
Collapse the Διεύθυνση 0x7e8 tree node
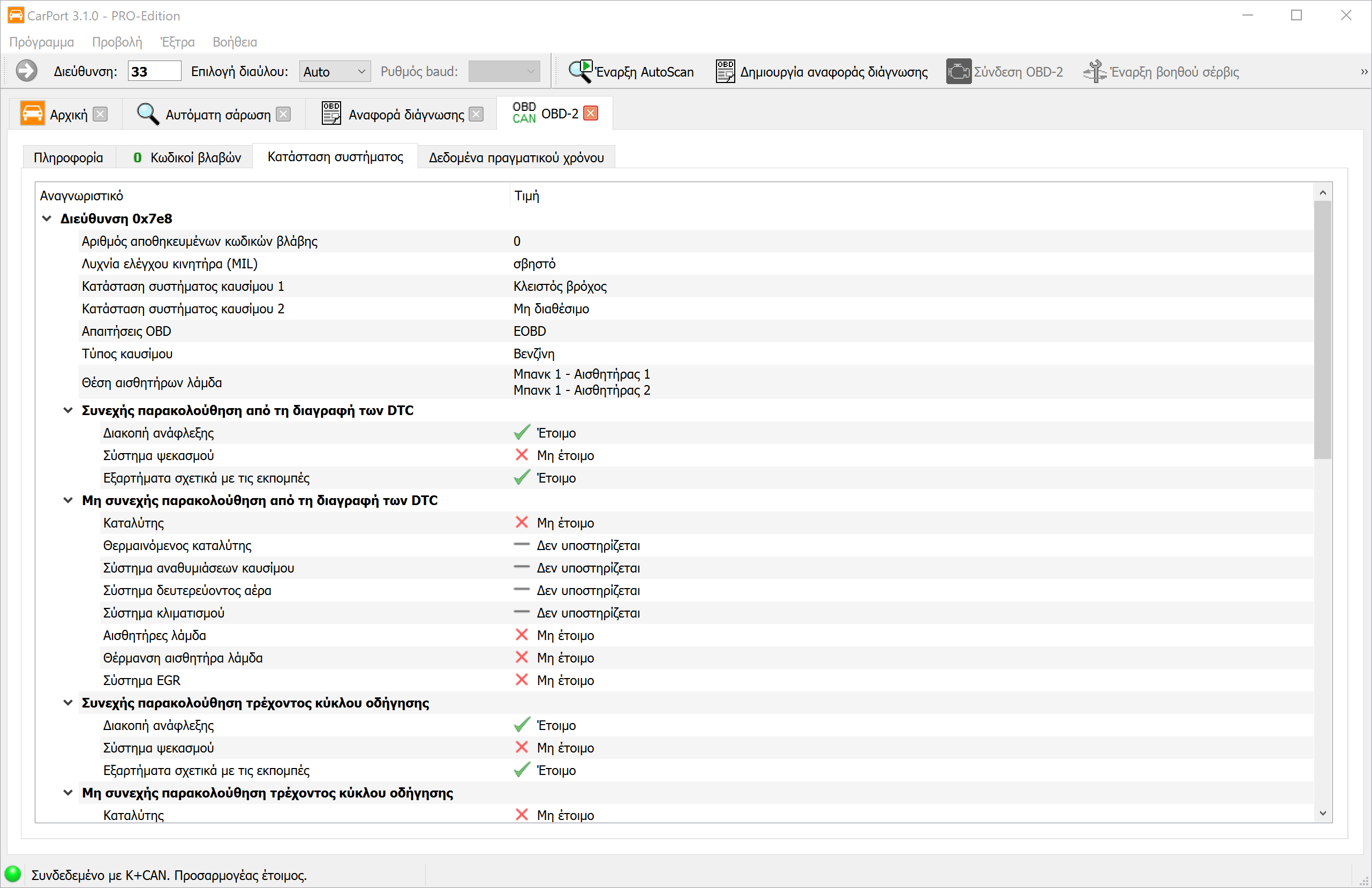[47, 219]
